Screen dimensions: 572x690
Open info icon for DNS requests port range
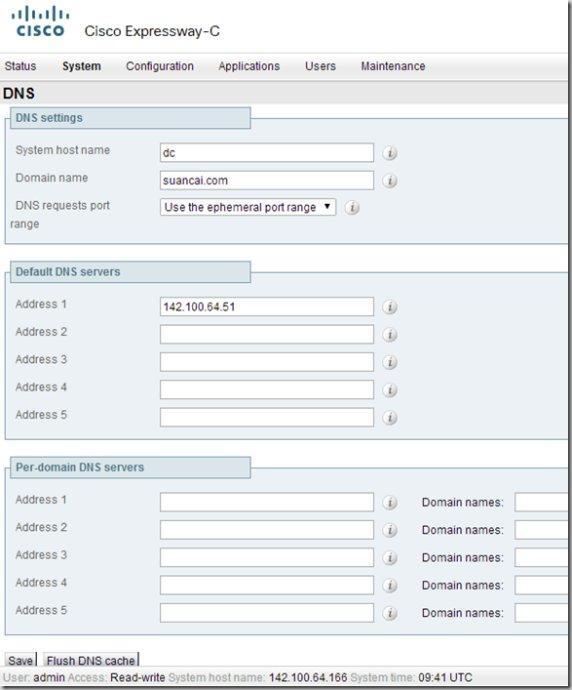click(x=352, y=208)
